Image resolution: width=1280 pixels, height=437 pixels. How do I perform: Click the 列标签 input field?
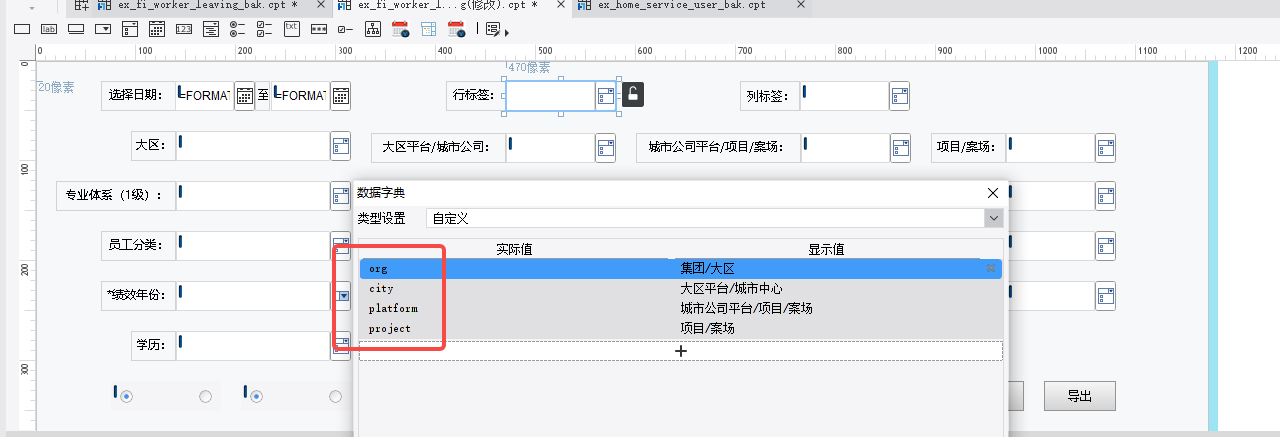click(844, 96)
